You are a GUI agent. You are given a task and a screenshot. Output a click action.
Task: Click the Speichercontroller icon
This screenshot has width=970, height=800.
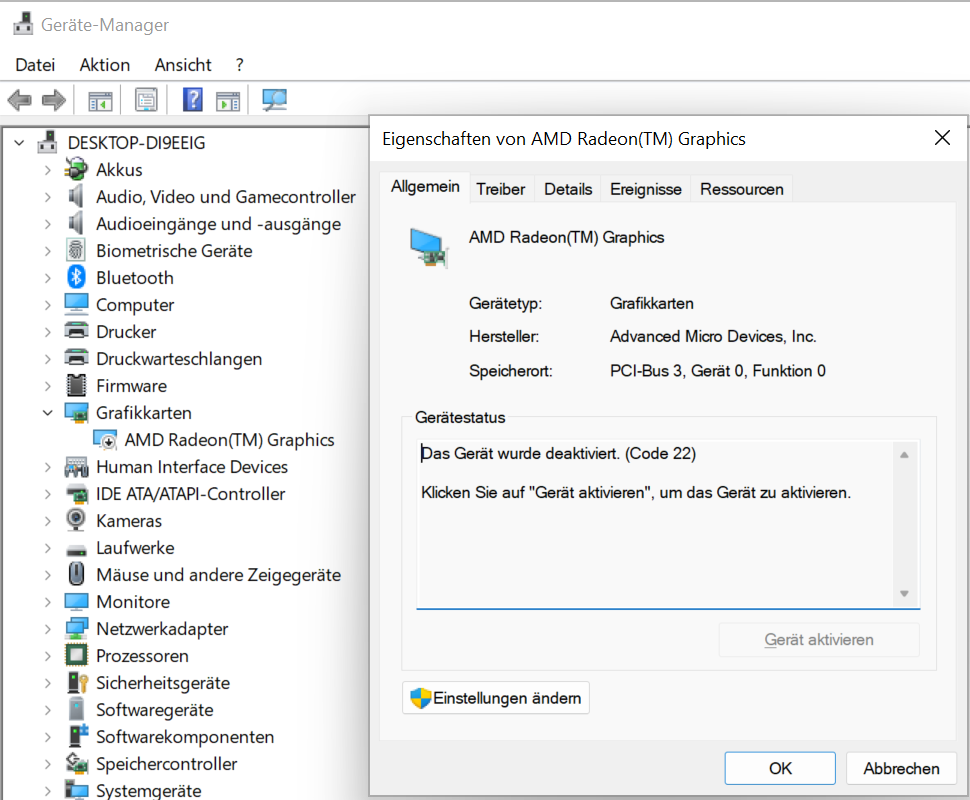click(77, 763)
